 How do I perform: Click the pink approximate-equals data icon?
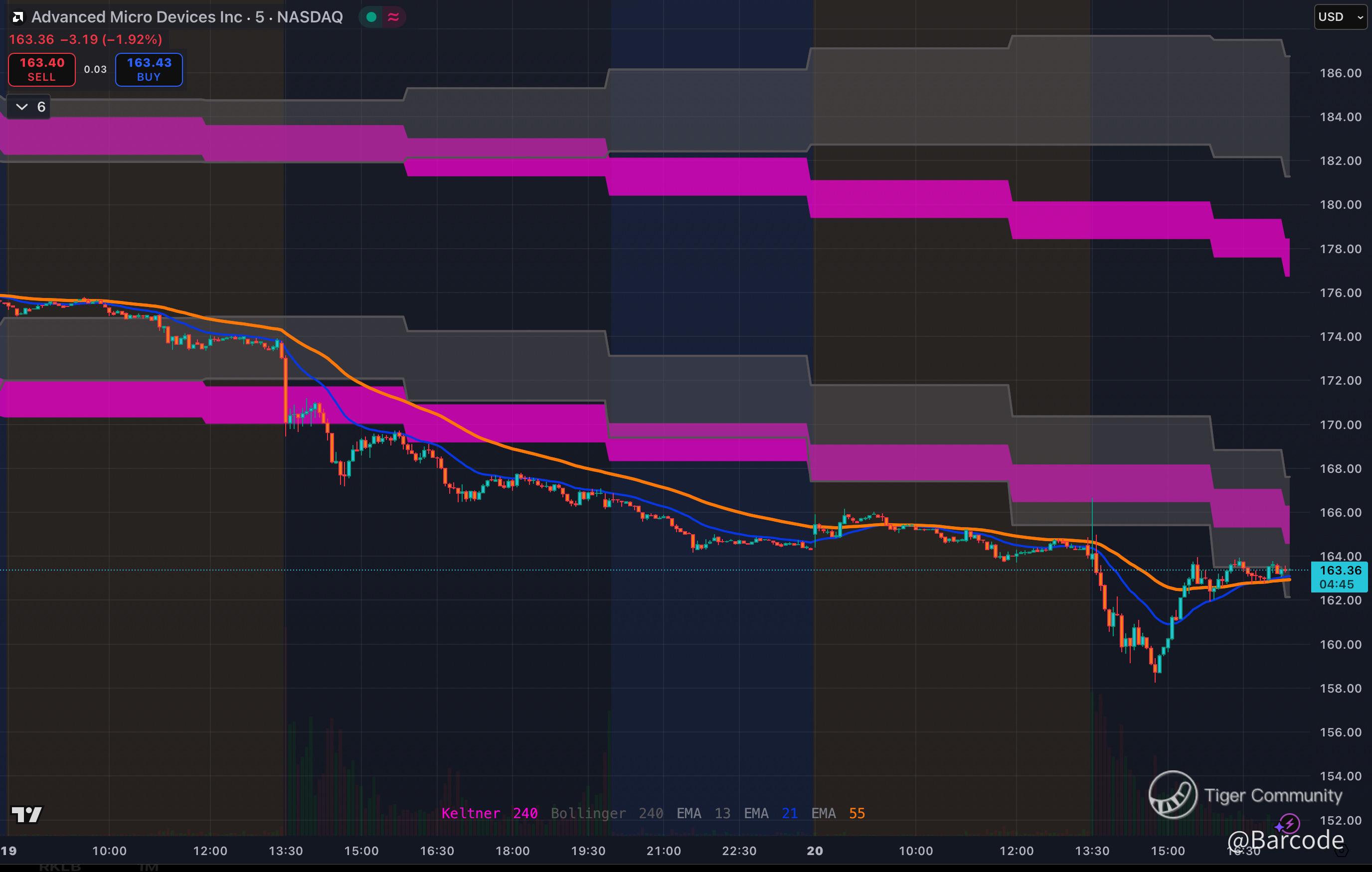(x=393, y=17)
